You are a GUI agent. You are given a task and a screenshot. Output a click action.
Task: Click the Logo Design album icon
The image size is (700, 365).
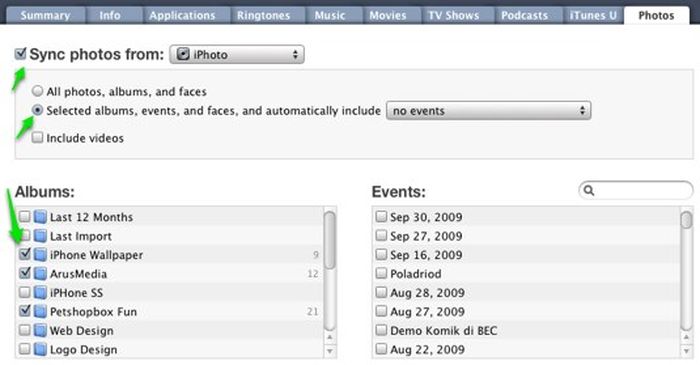point(40,349)
